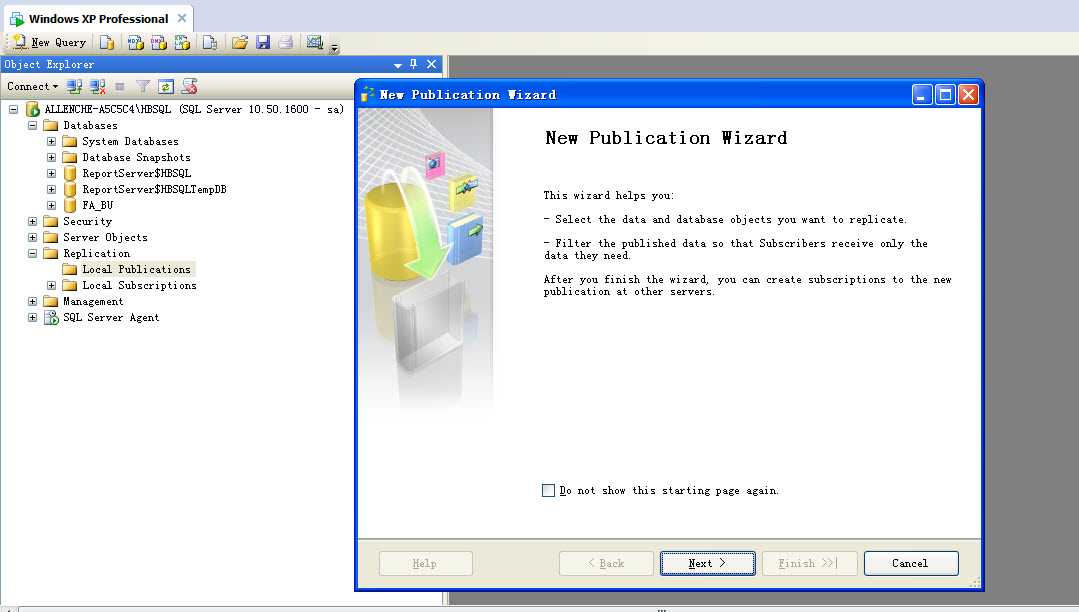This screenshot has width=1079, height=612.
Task: Expand ReportServer$HBSQLTempDB database node
Action: point(52,189)
